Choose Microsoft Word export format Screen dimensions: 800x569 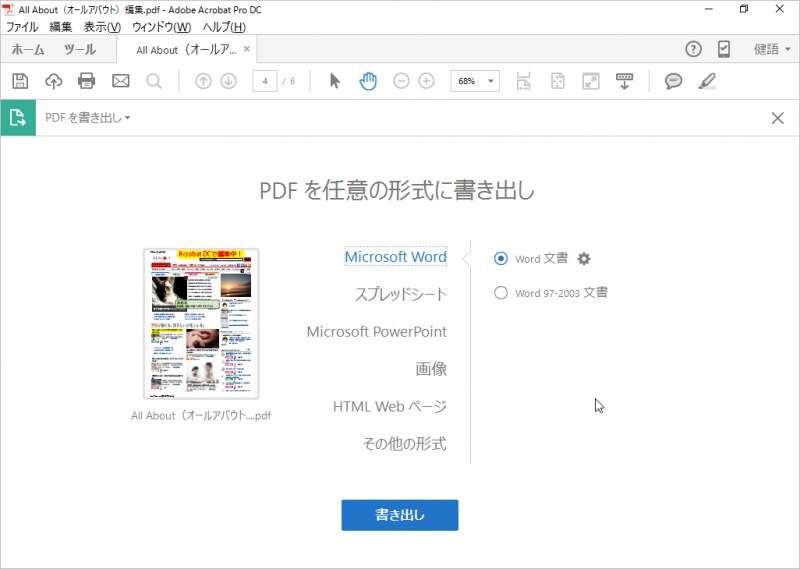tap(395, 257)
